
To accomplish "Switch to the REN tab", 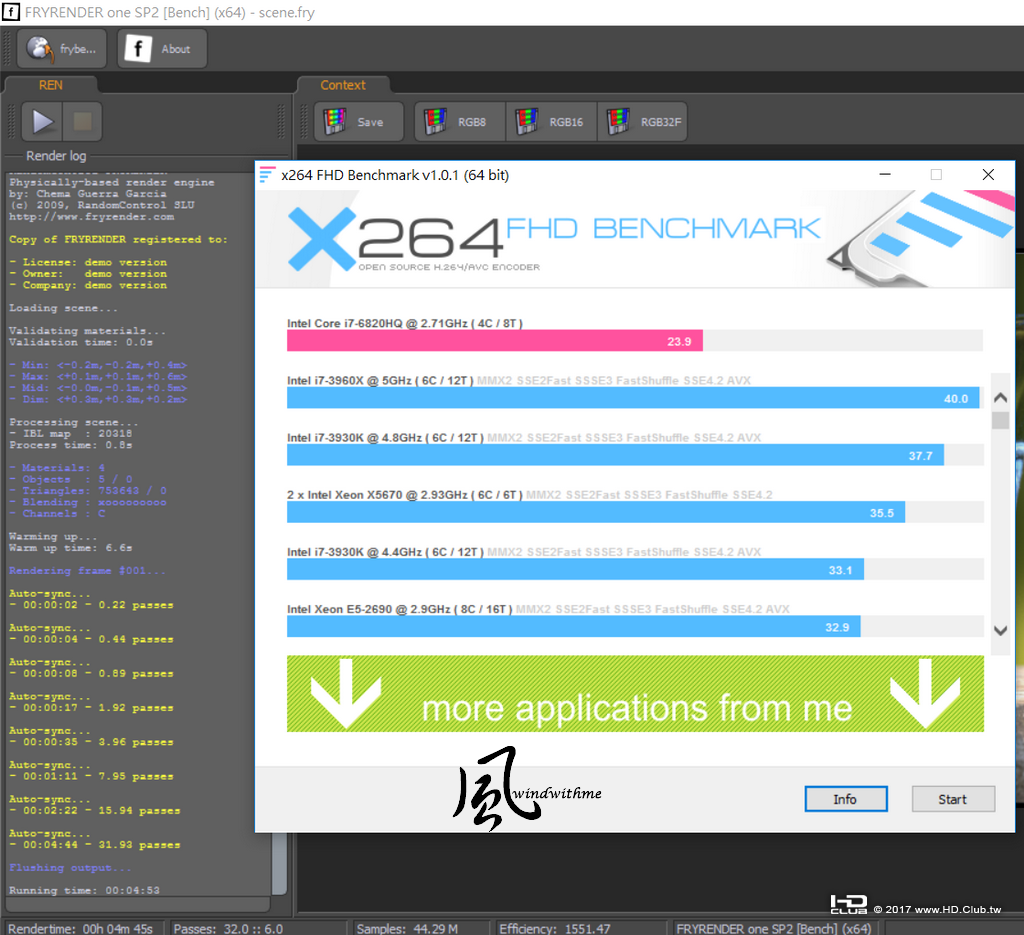I will (51, 85).
